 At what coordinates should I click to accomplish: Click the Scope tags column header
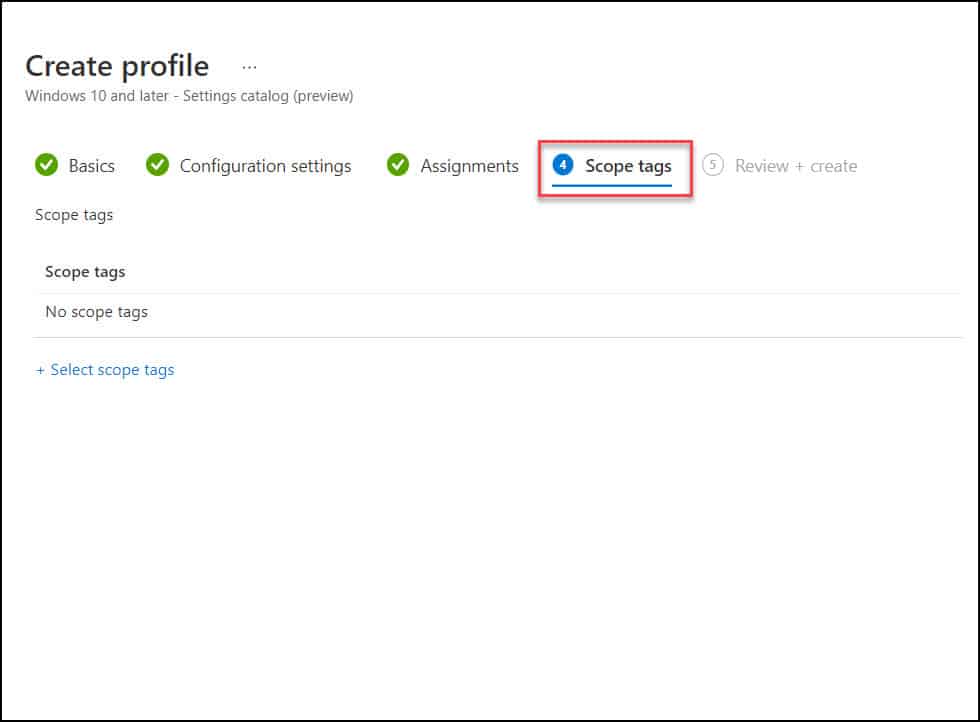pos(85,272)
